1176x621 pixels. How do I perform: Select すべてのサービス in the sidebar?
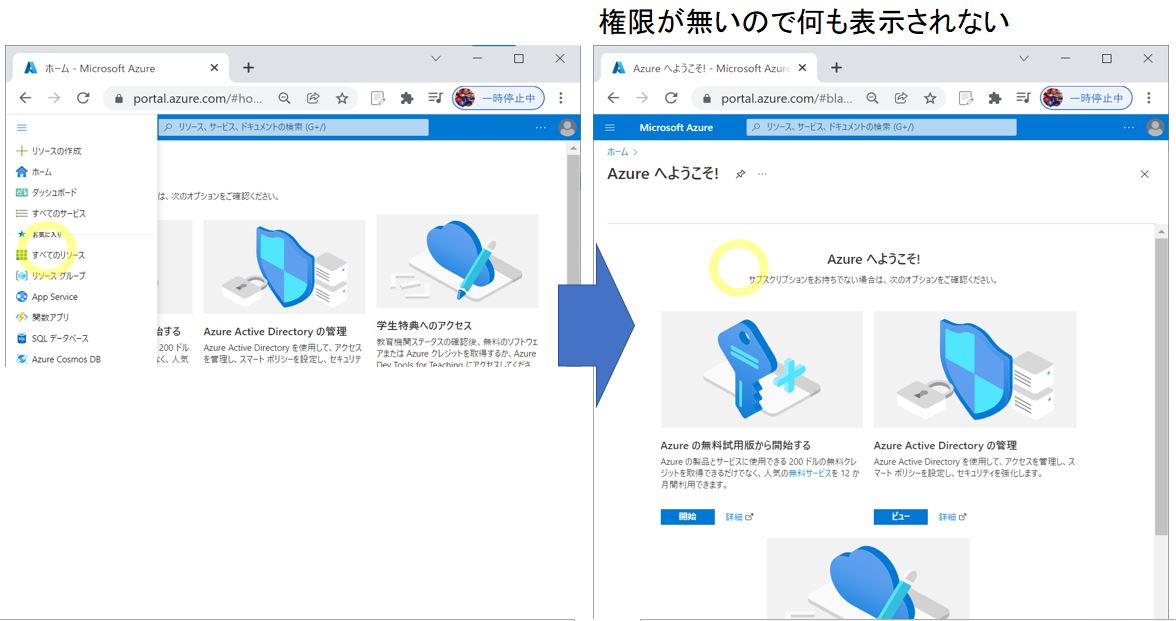pyautogui.click(x=51, y=214)
